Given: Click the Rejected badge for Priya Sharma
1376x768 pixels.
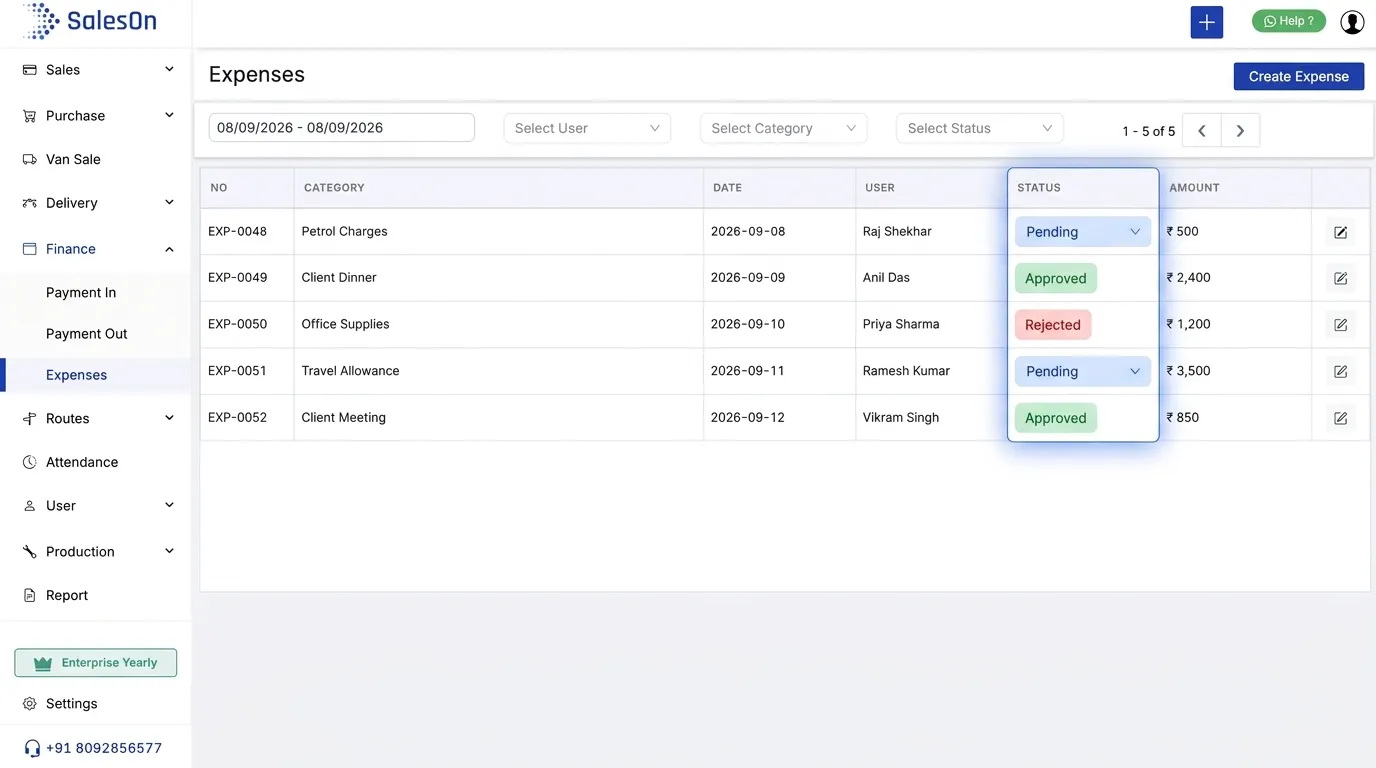Looking at the screenshot, I should point(1053,325).
